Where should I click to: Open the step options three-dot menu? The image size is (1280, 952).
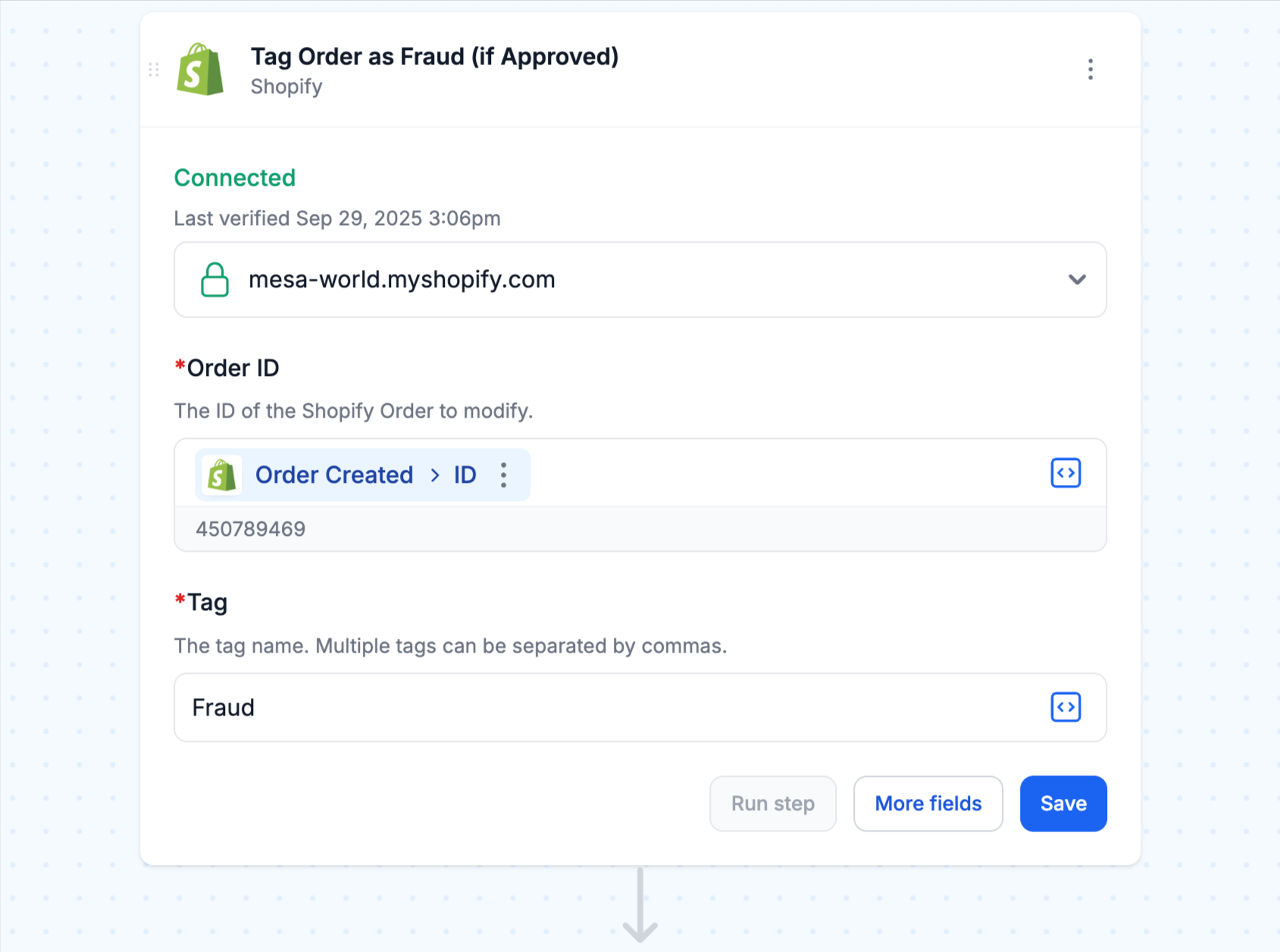point(1091,70)
